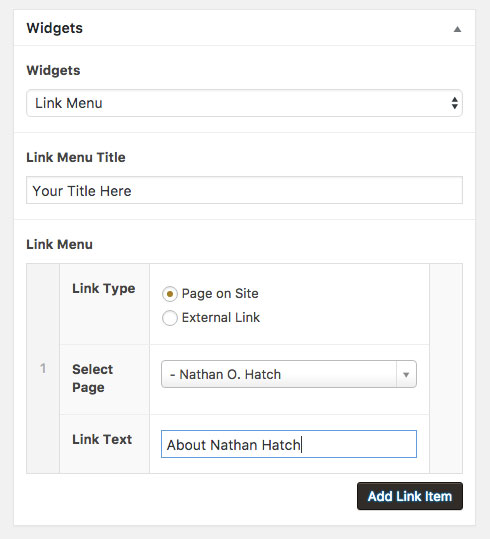Click the Widgets field label above the dropdown
This screenshot has width=490, height=539.
(53, 70)
